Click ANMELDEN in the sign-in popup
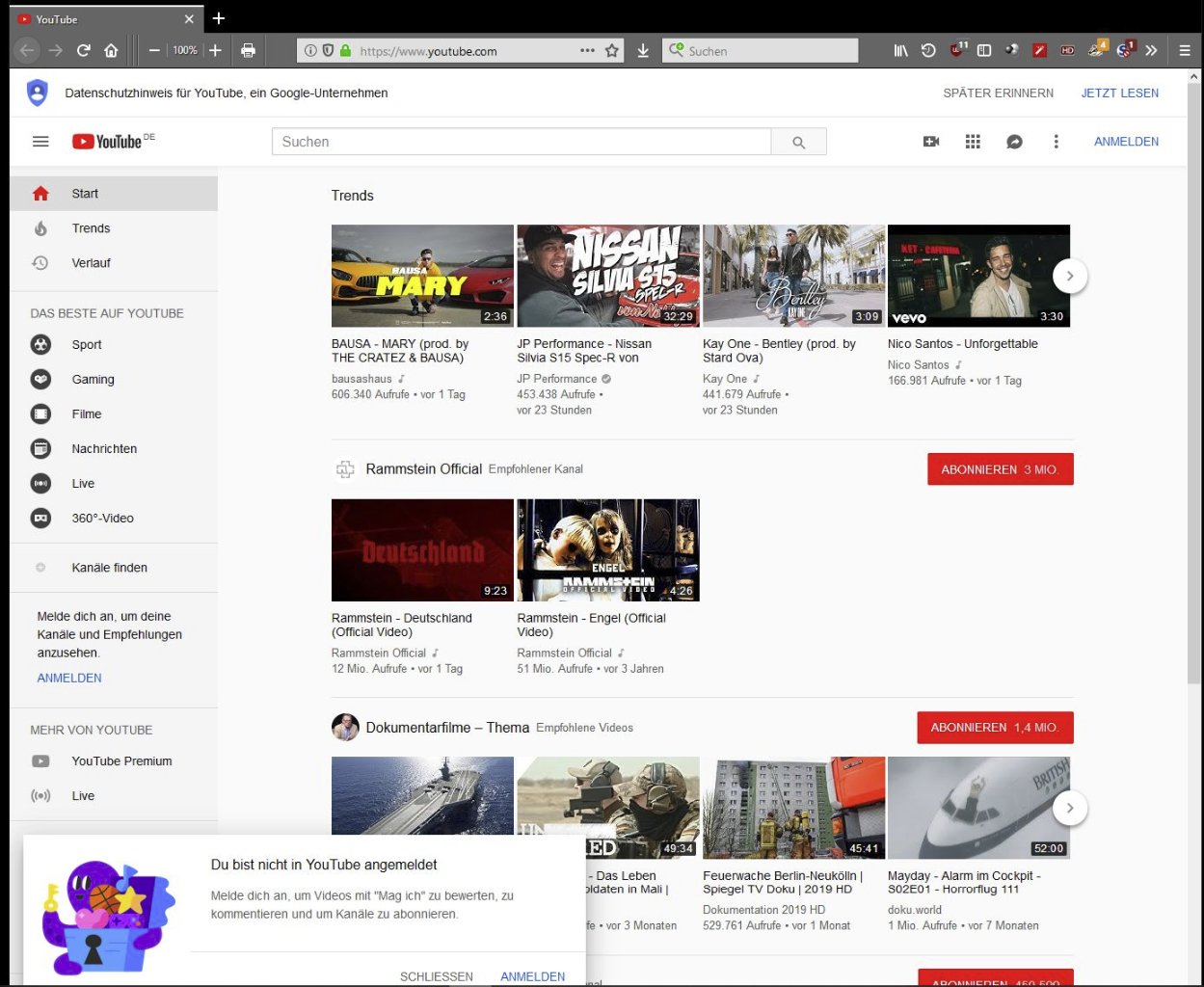The width and height of the screenshot is (1204, 987). [x=532, y=976]
